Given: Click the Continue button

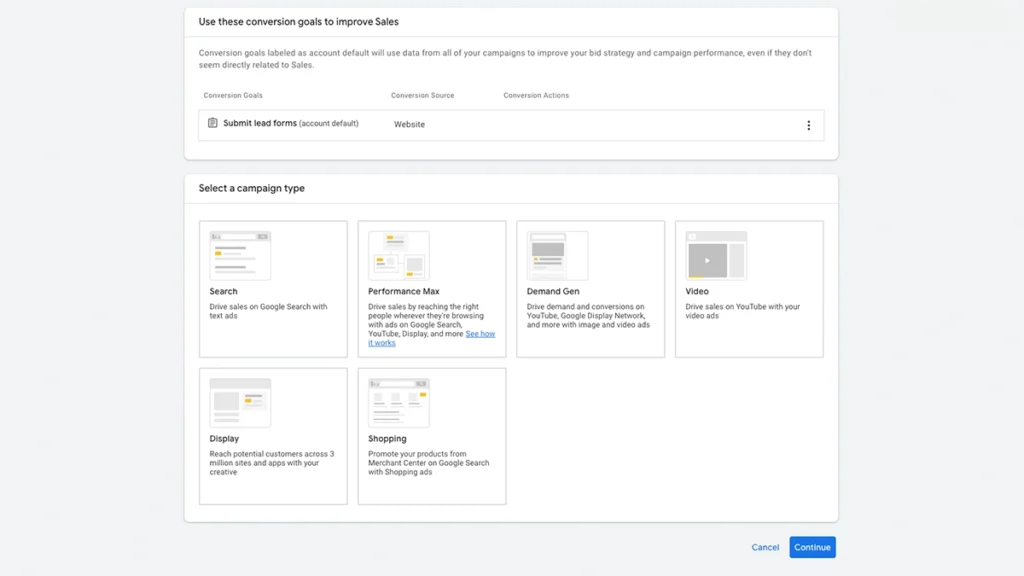Looking at the screenshot, I should click(812, 547).
